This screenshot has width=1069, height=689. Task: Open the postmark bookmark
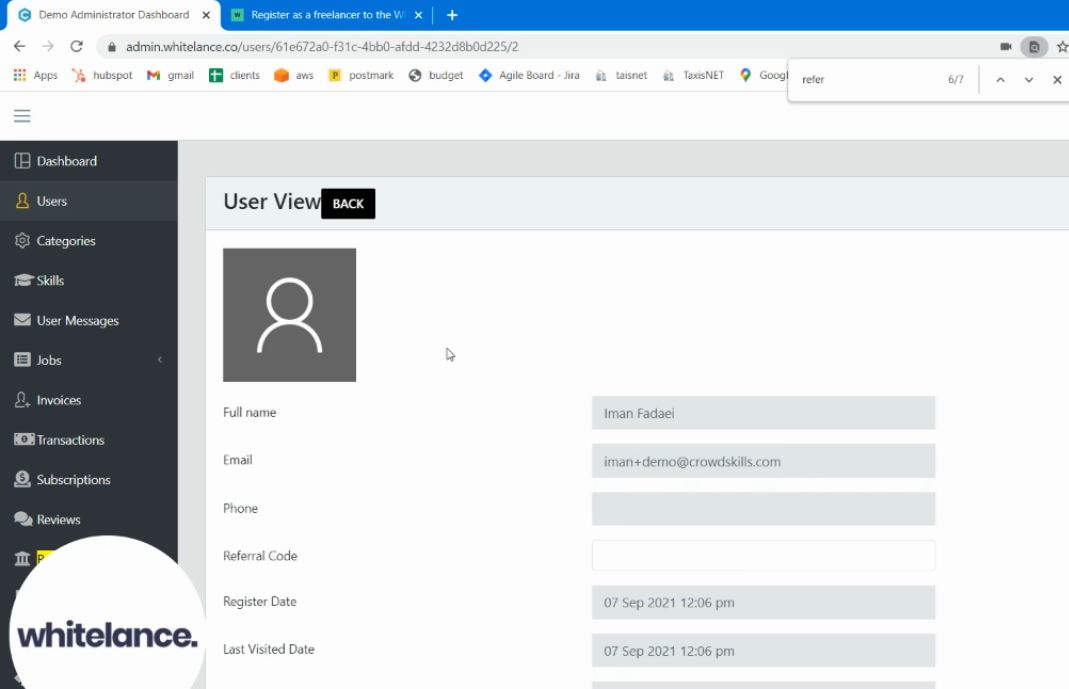(x=361, y=75)
